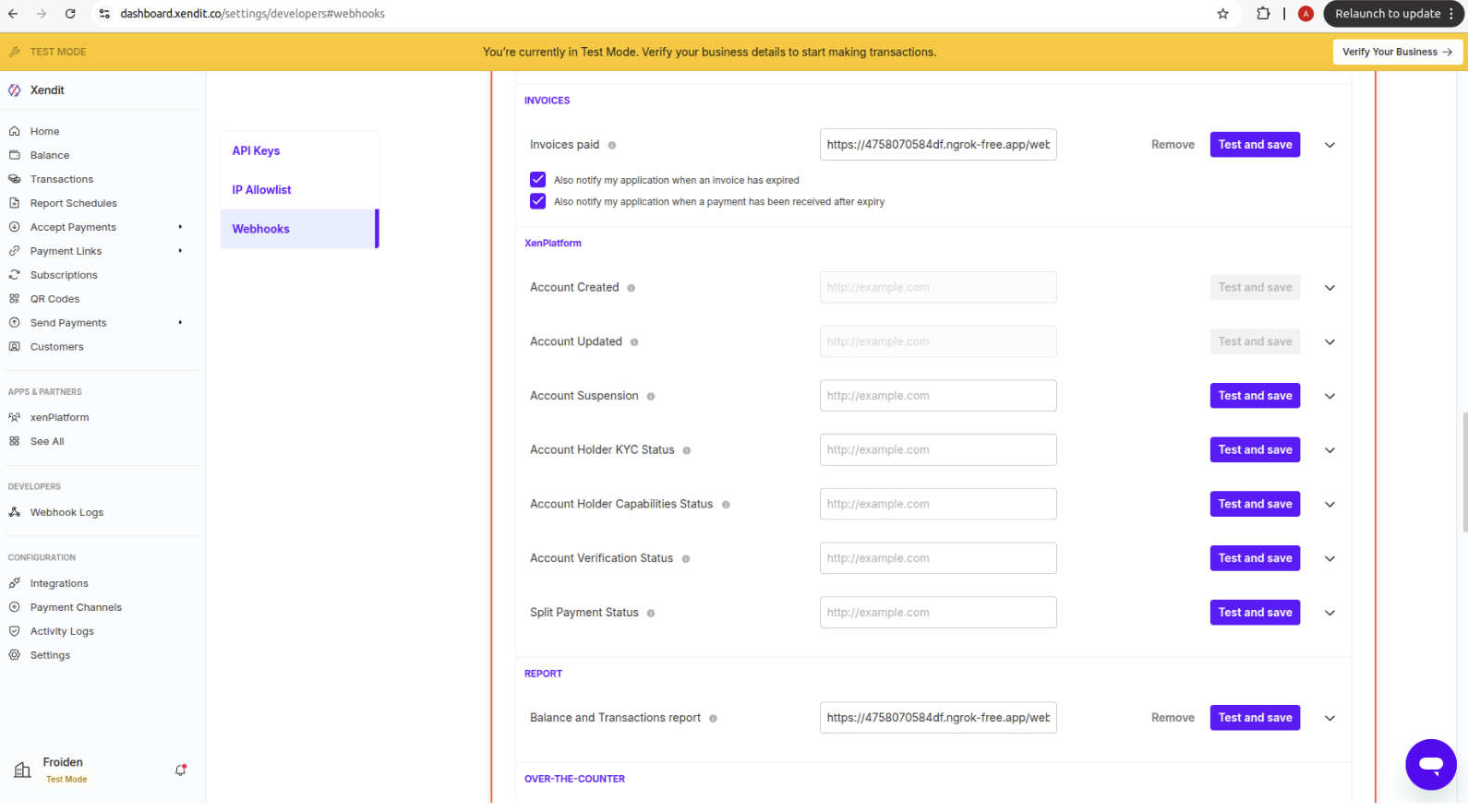Bookmark this page with star icon
Image resolution: width=1468 pixels, height=812 pixels.
(1222, 14)
